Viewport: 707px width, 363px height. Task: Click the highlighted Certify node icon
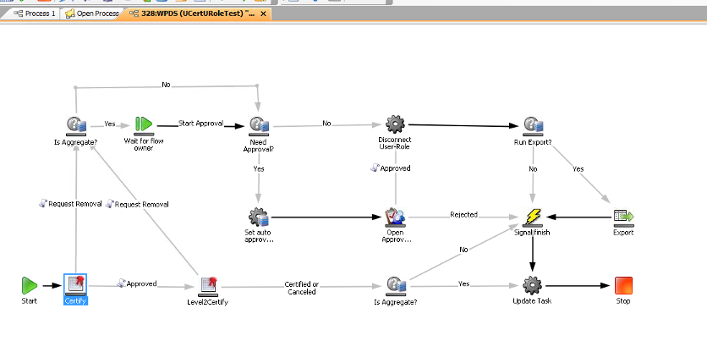(75, 285)
